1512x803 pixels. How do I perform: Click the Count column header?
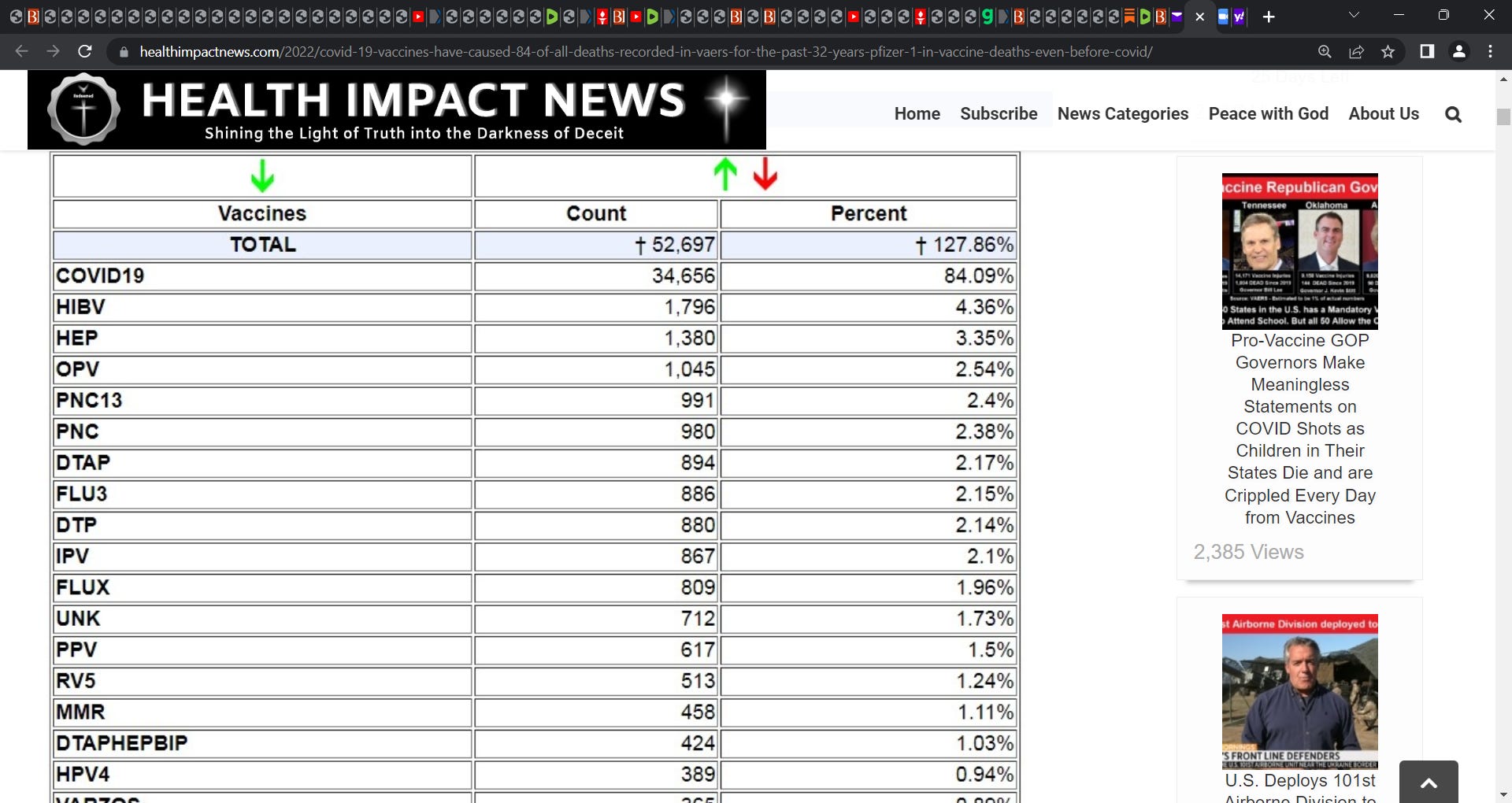click(x=596, y=214)
